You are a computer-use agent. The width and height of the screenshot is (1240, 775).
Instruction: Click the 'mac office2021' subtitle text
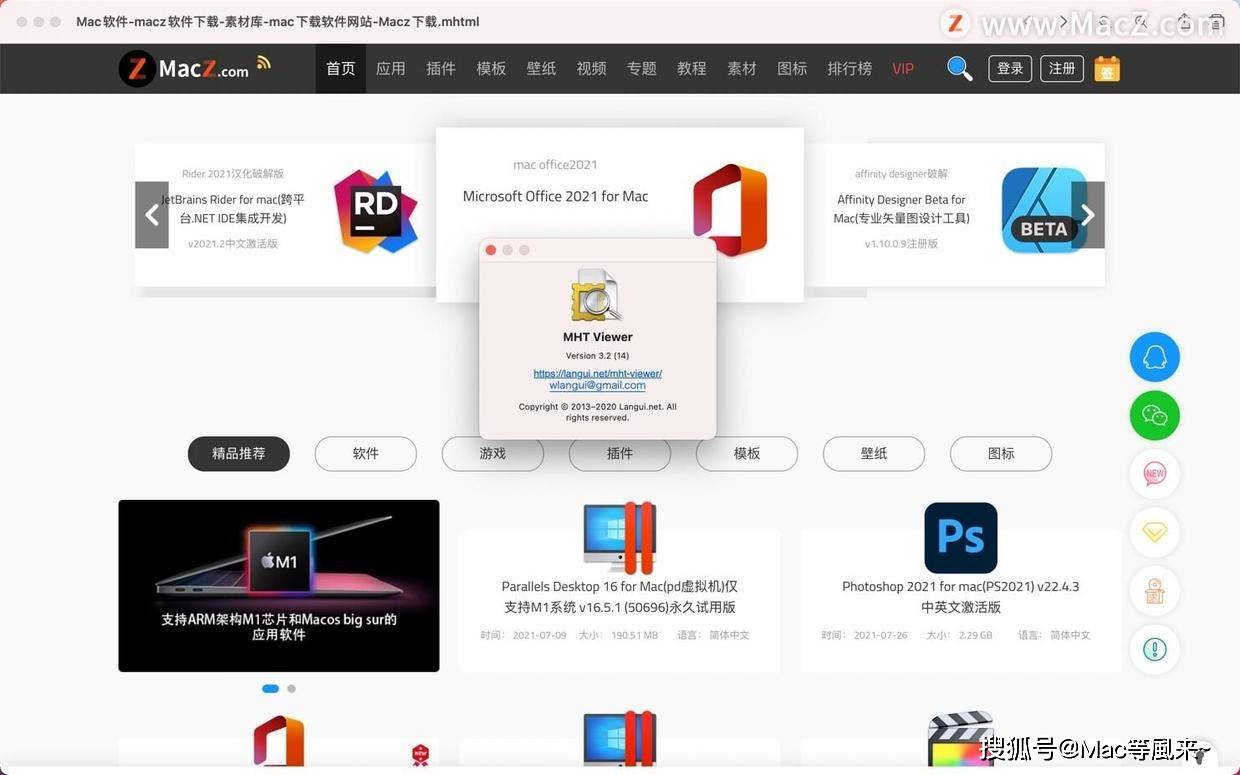click(555, 165)
